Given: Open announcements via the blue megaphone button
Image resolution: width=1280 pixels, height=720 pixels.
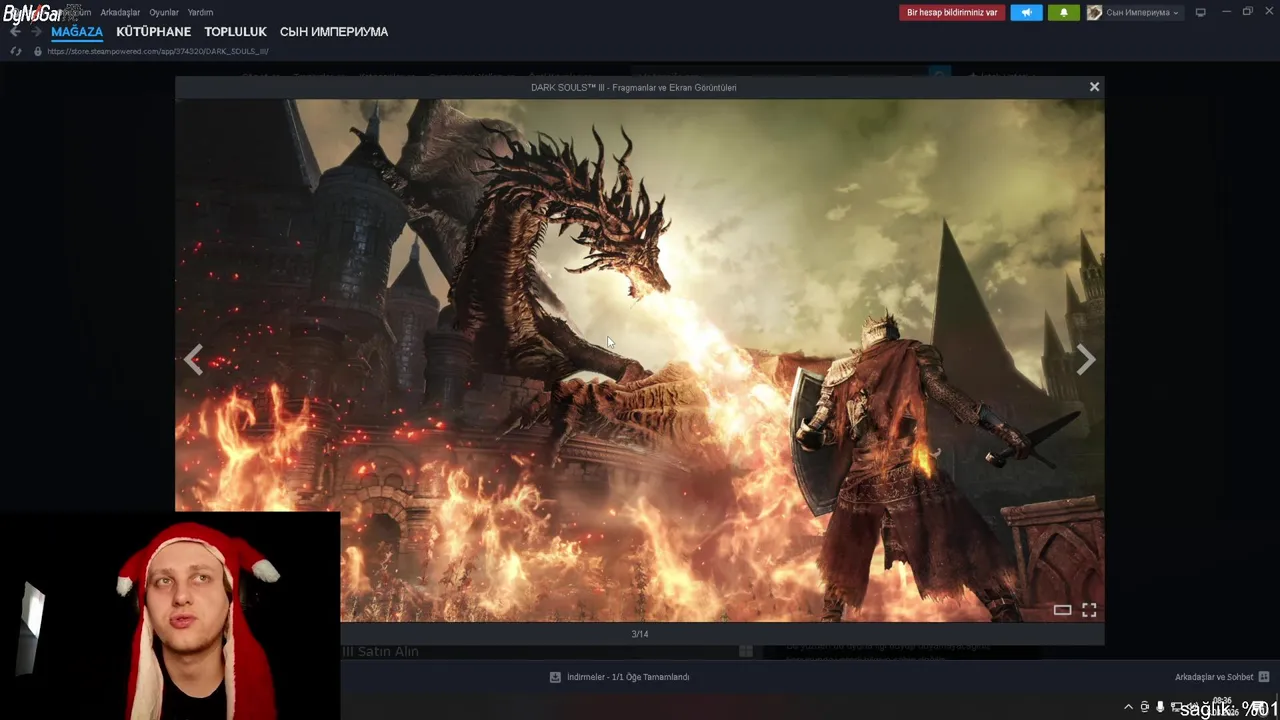Looking at the screenshot, I should pos(1026,12).
